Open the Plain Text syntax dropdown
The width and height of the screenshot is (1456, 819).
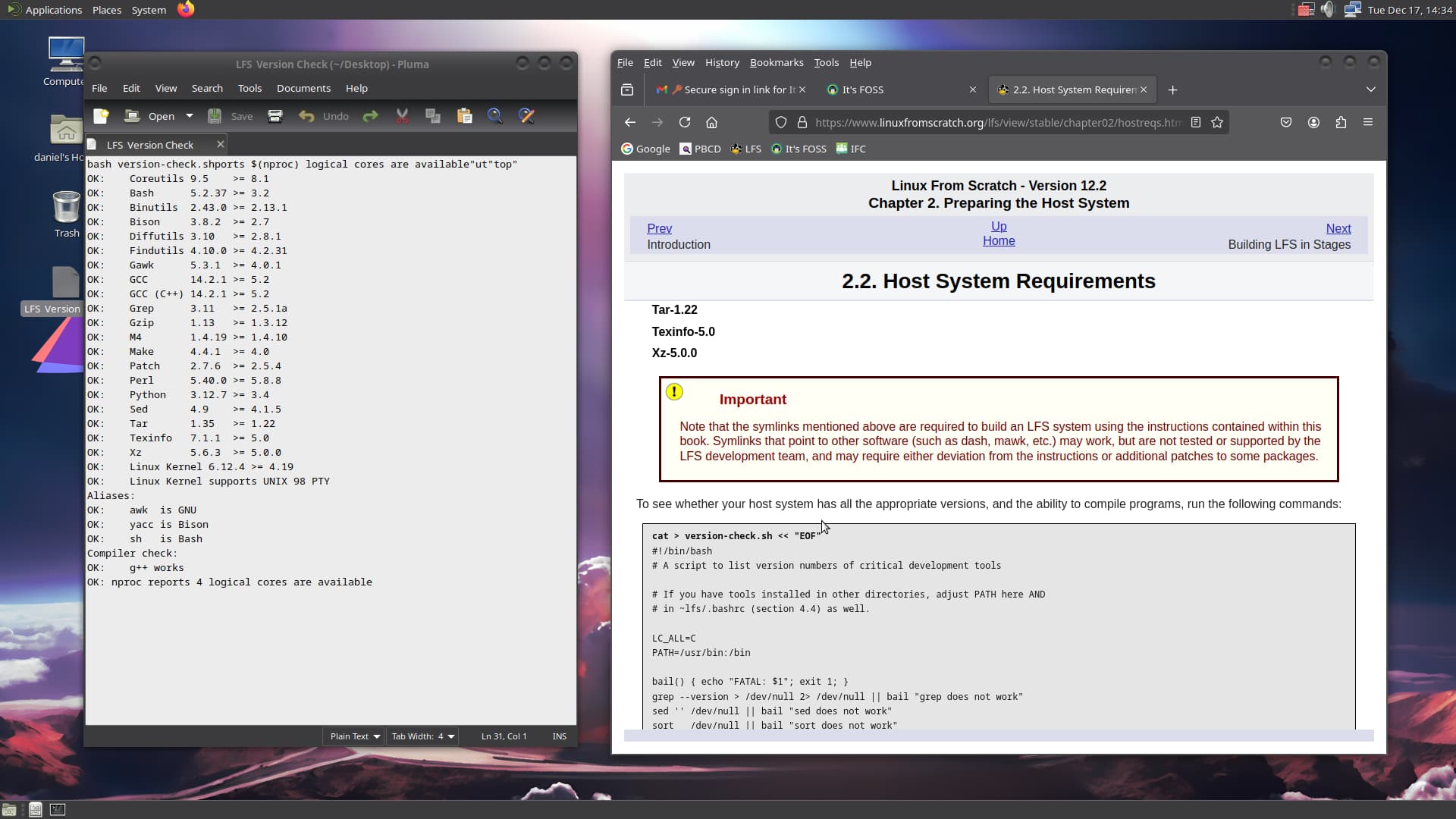[x=355, y=736]
